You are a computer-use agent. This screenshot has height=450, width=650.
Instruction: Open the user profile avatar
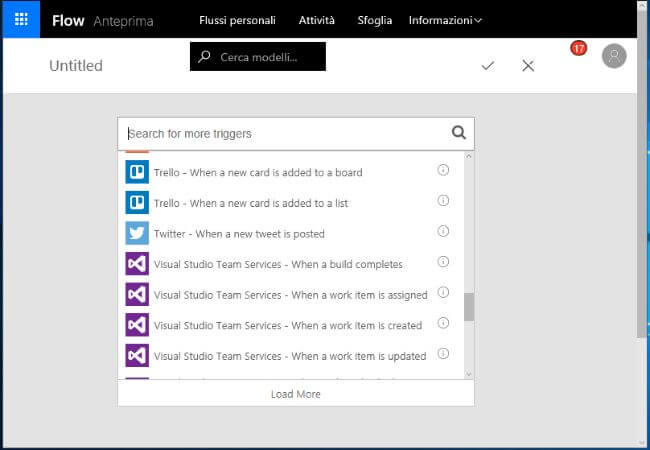[x=614, y=56]
